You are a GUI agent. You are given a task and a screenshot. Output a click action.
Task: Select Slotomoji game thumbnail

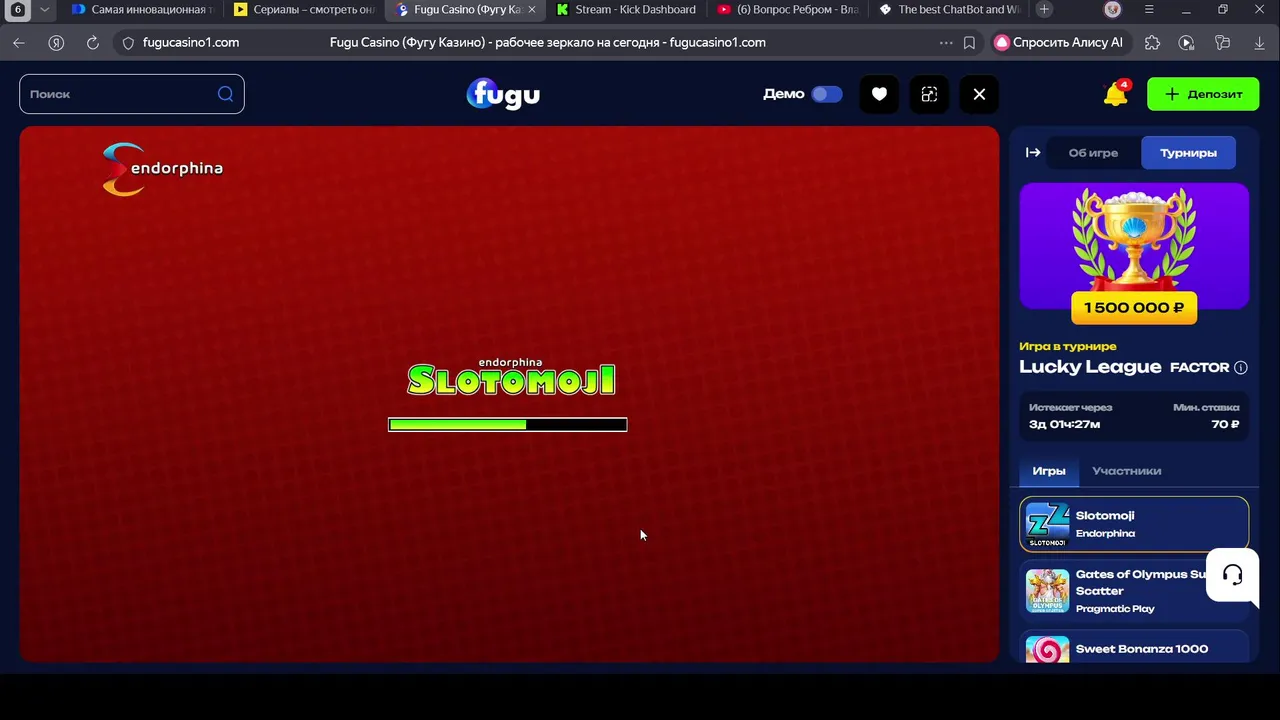(x=1047, y=524)
